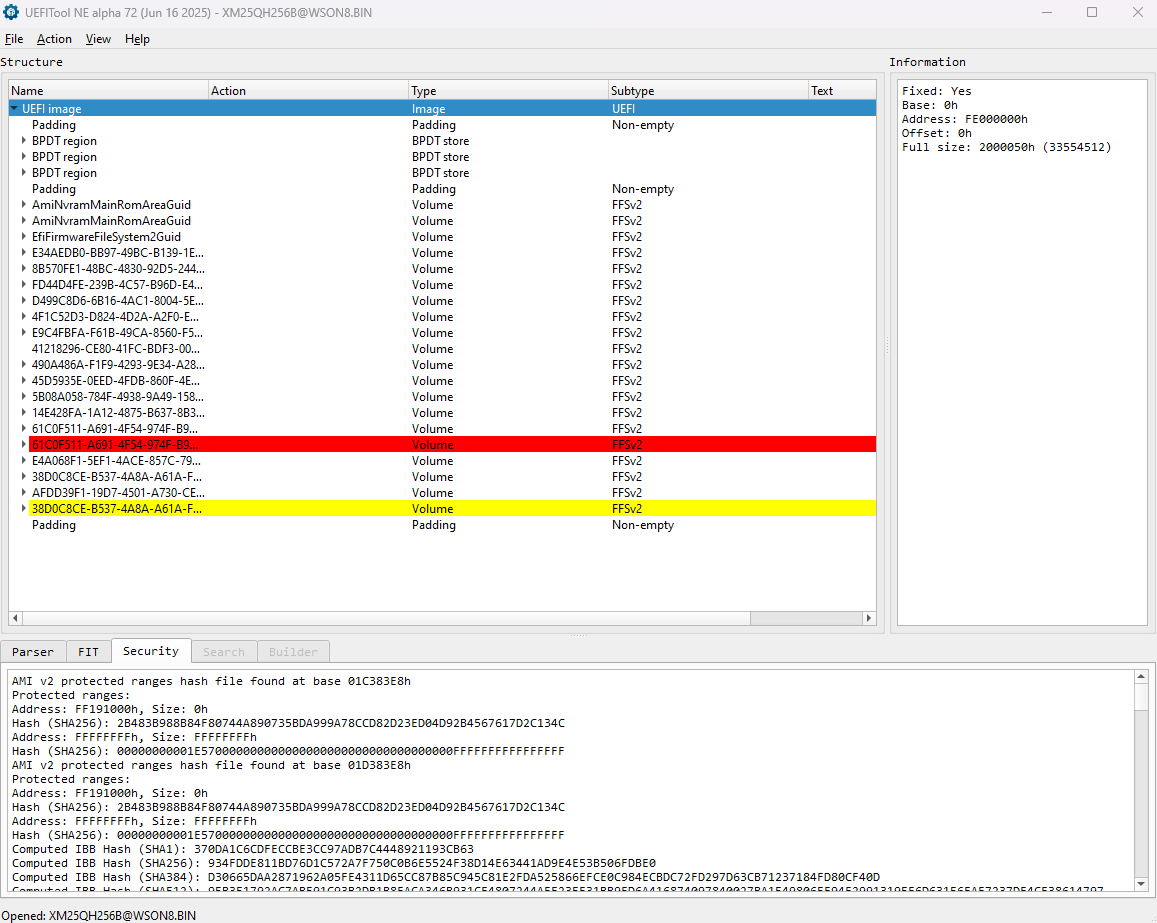Select the E9C4FBFA-F61B-49CA volume row

click(442, 333)
